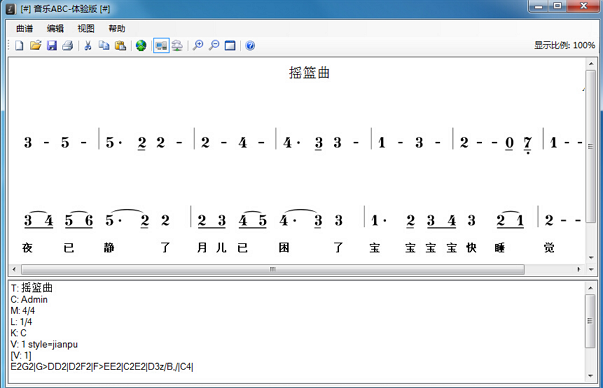Viewport: 603px width, 388px height.
Task: Open the 视图 menu
Action: [x=86, y=28]
